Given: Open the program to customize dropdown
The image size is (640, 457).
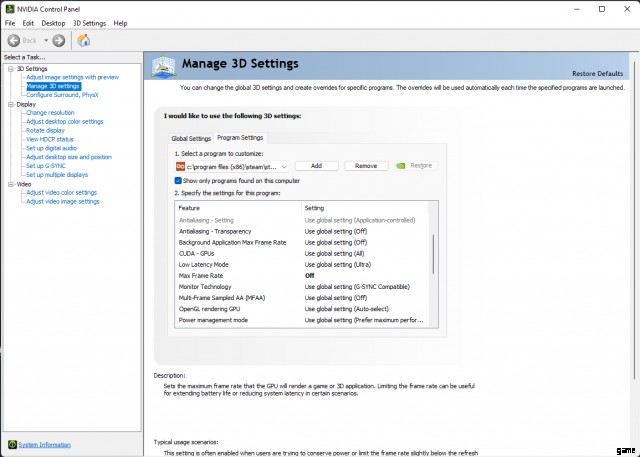Looking at the screenshot, I should tap(284, 166).
